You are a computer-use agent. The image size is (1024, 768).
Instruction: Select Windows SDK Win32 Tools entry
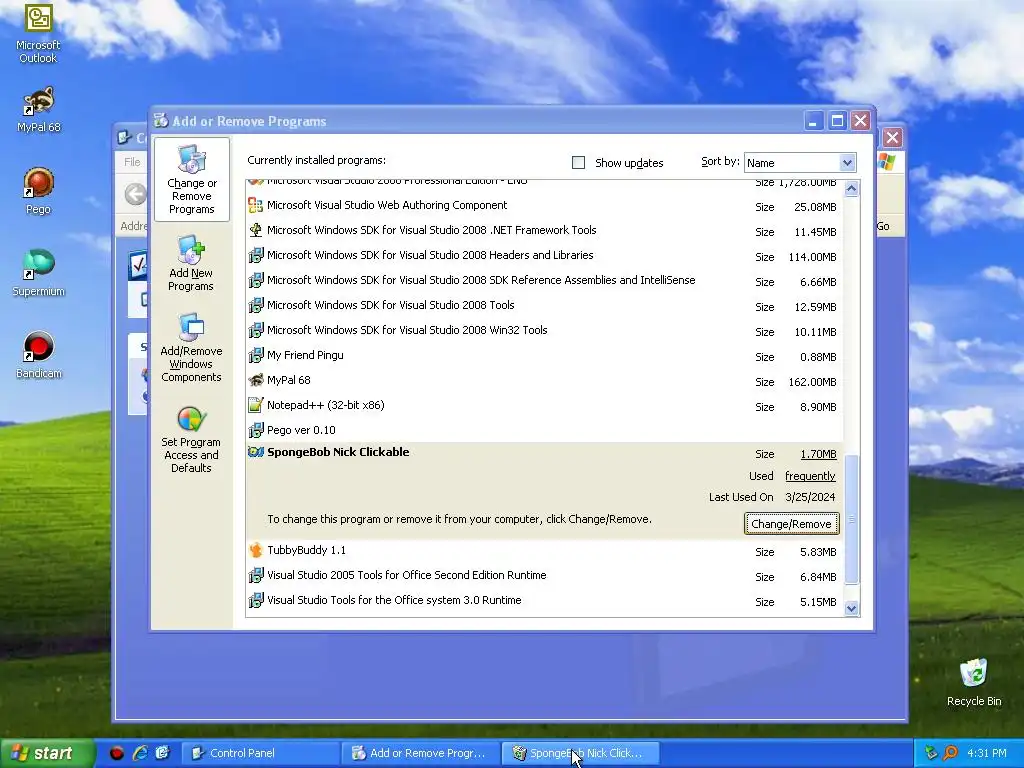click(x=545, y=330)
